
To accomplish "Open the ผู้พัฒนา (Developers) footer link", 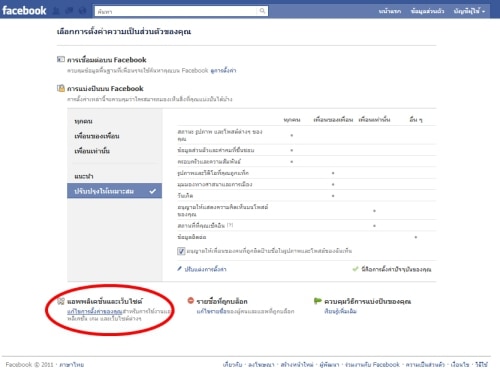I will (x=329, y=365).
